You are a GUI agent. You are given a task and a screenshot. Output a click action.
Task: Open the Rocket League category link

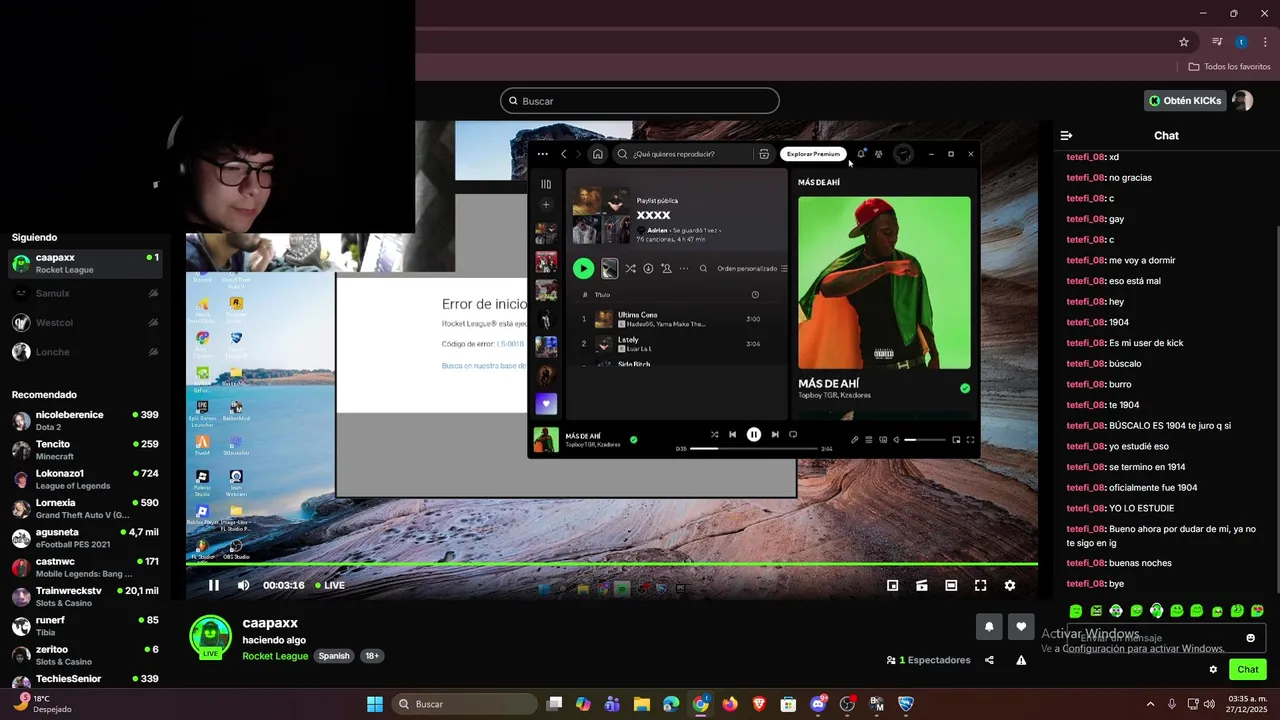275,656
